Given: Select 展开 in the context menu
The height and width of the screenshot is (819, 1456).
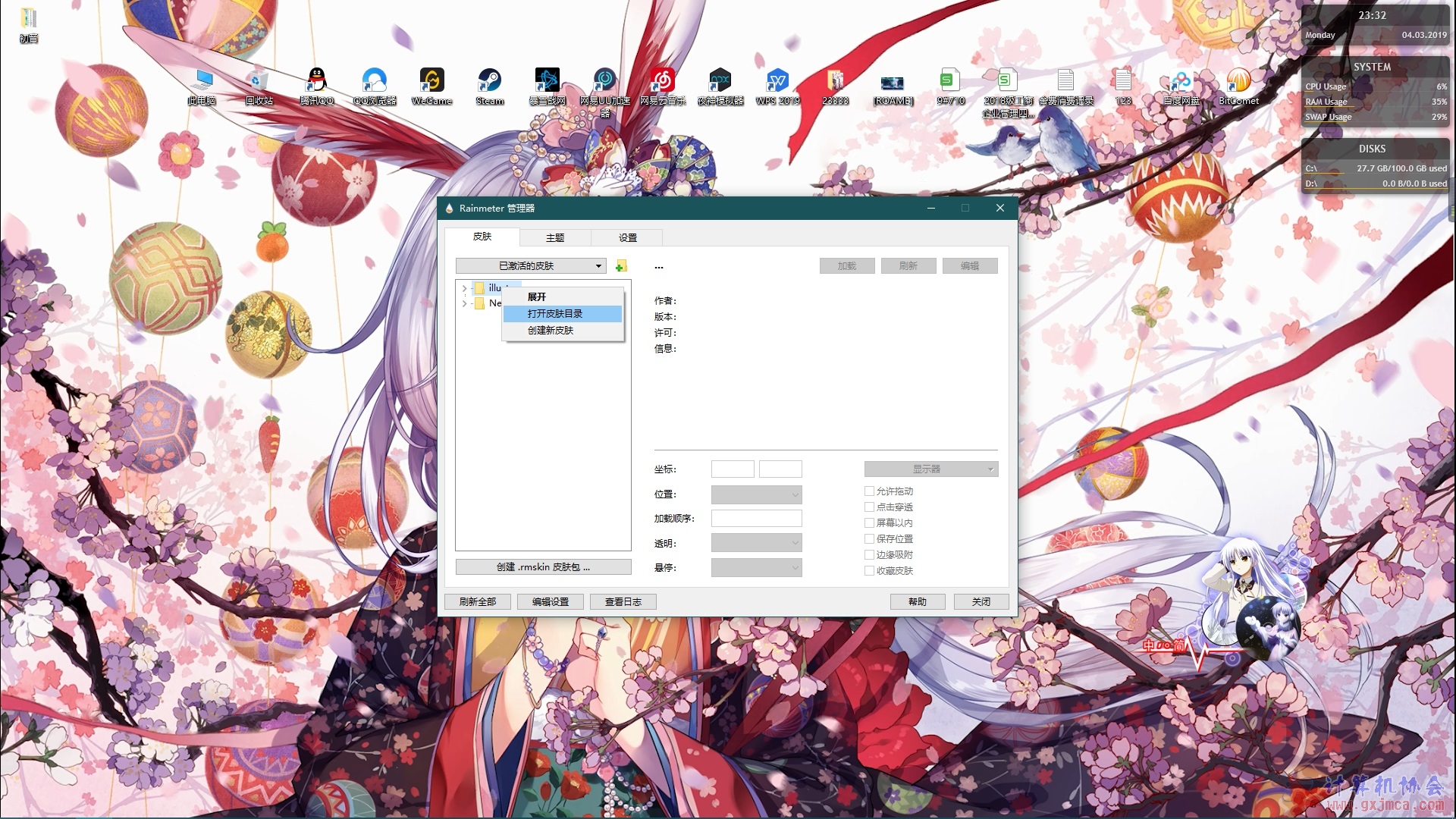Looking at the screenshot, I should pos(563,297).
